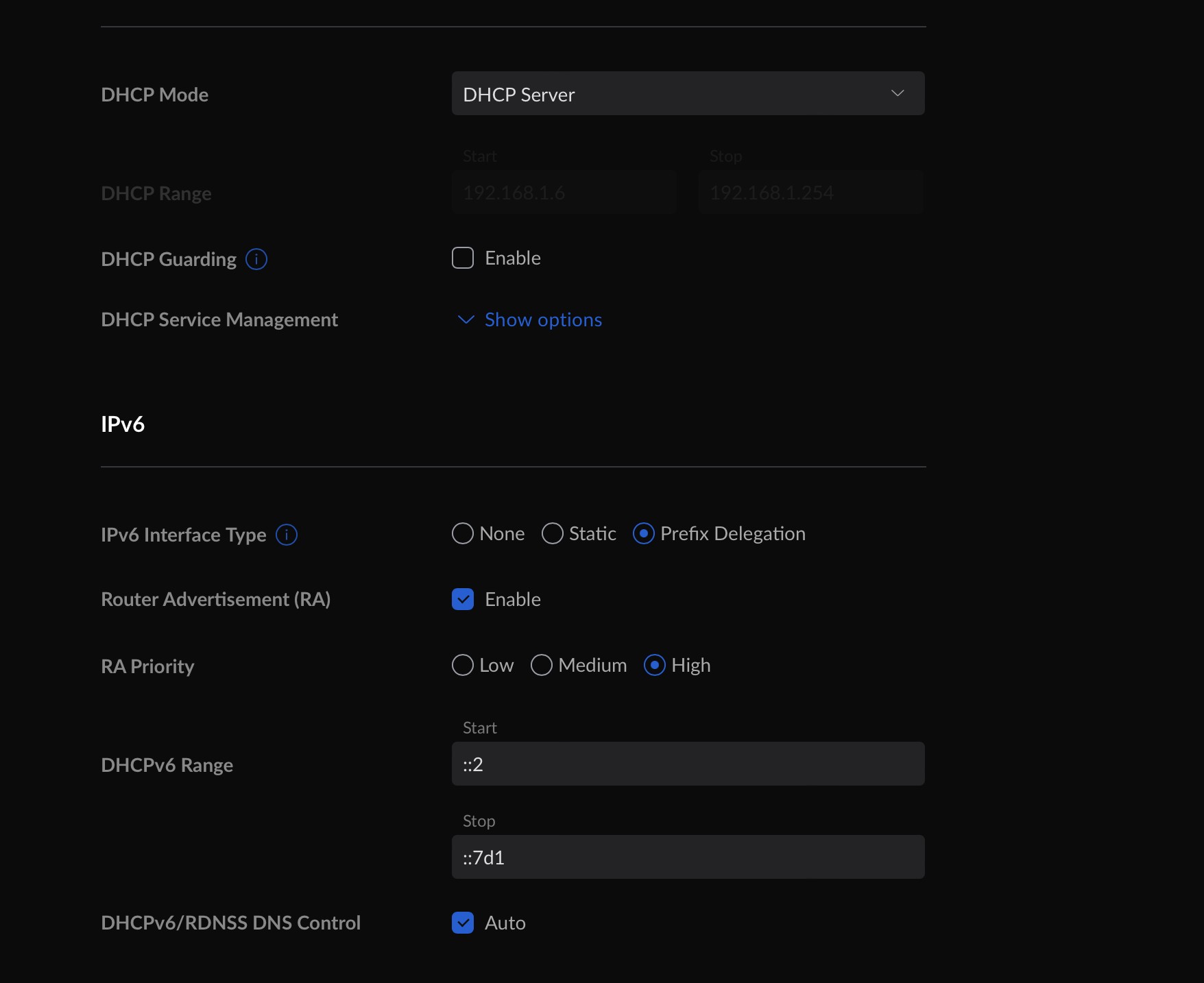Click the Enable label for Router Advertisement
The image size is (1204, 983).
[512, 600]
